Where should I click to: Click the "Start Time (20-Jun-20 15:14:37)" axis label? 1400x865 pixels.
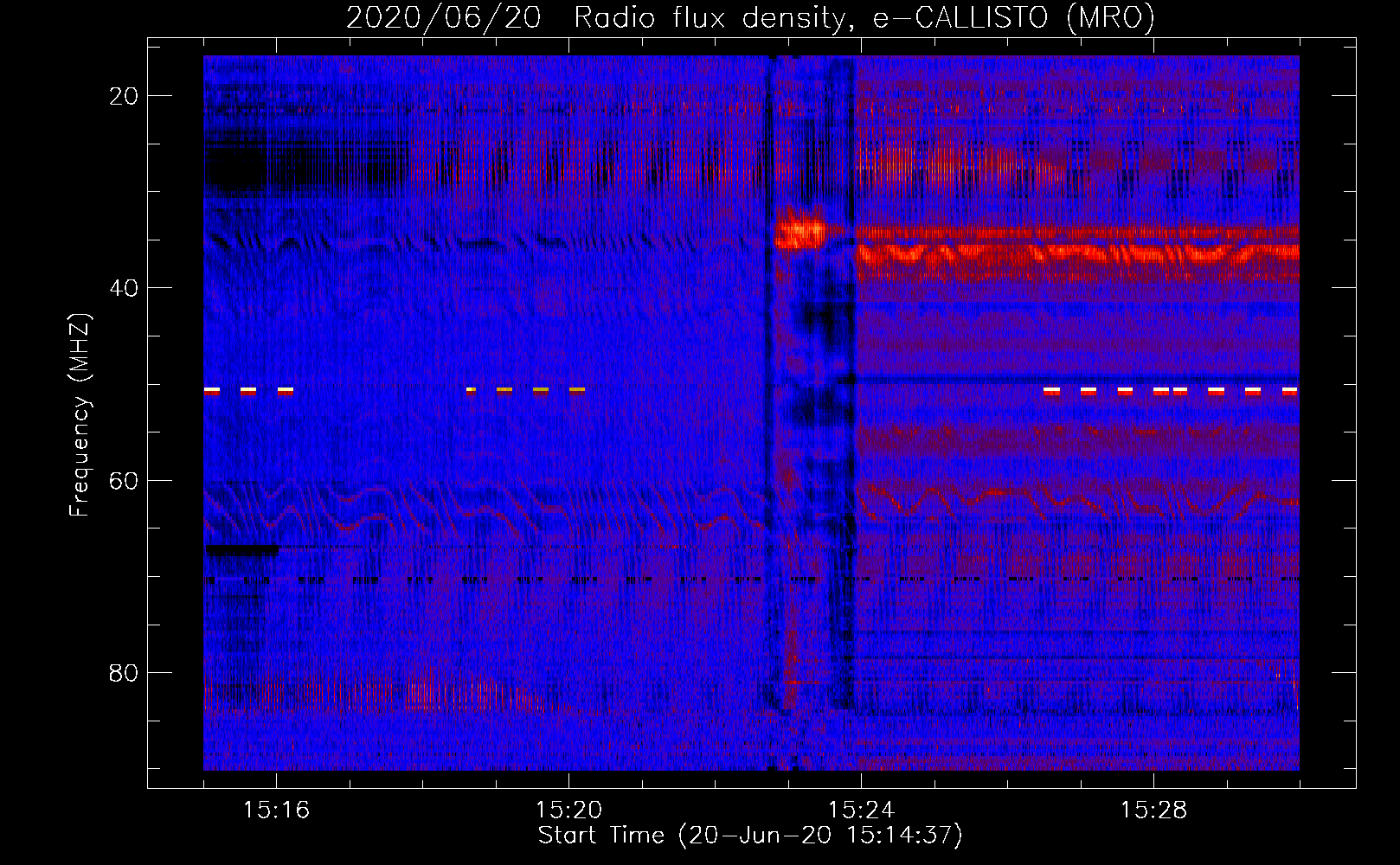click(750, 836)
